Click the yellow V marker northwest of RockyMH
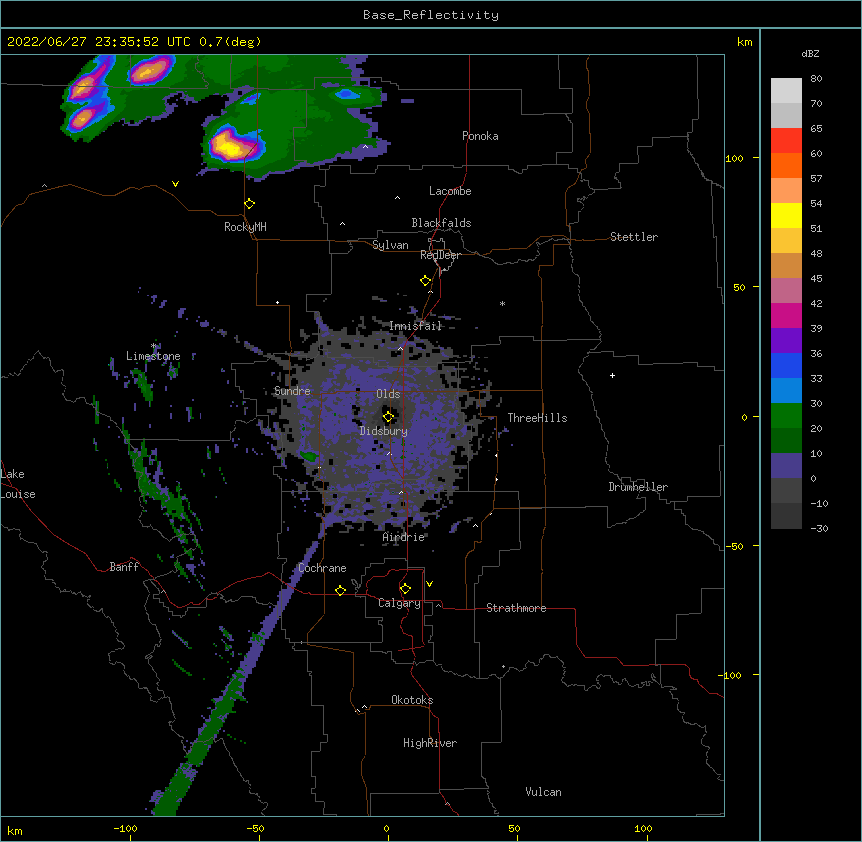This screenshot has height=842, width=862. coord(175,184)
